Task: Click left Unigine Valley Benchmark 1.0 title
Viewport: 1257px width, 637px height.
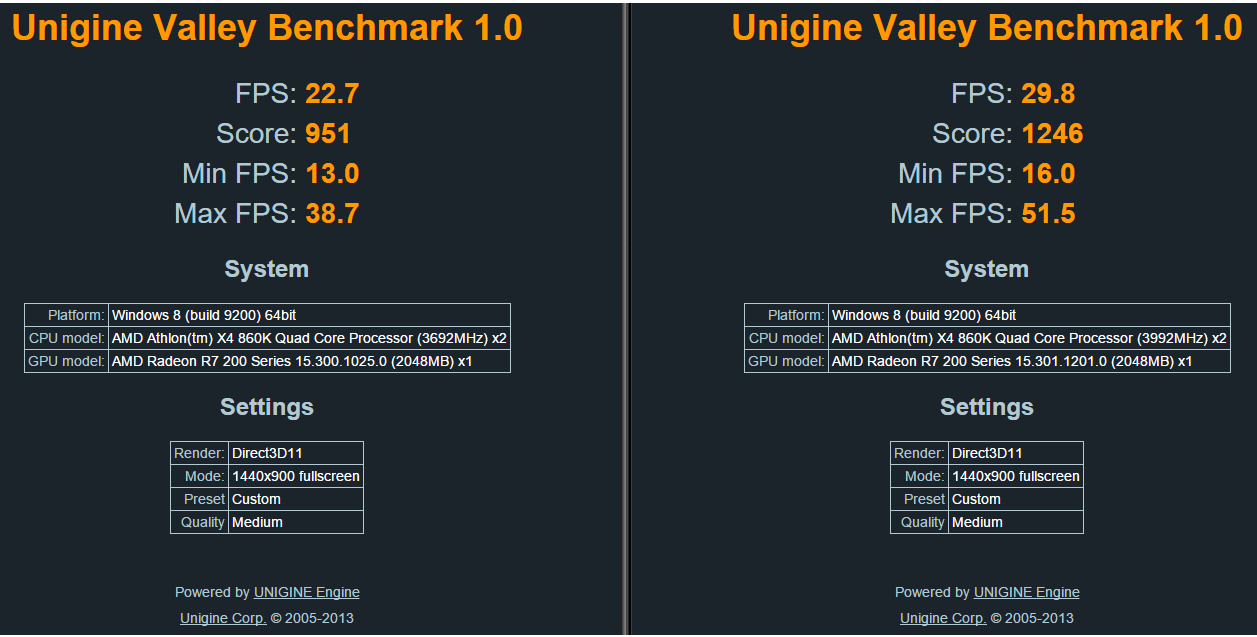Action: 267,28
